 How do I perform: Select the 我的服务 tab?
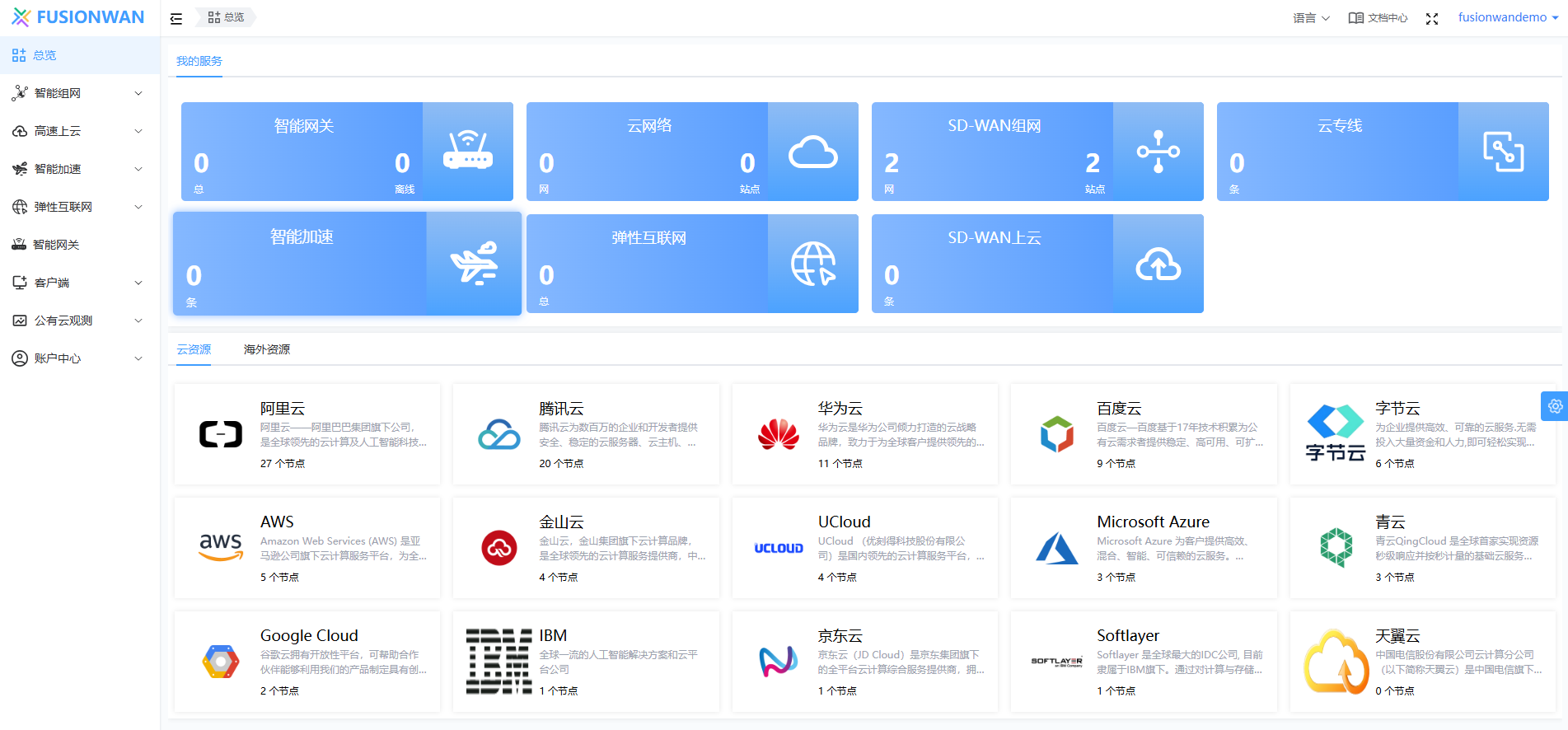(199, 61)
